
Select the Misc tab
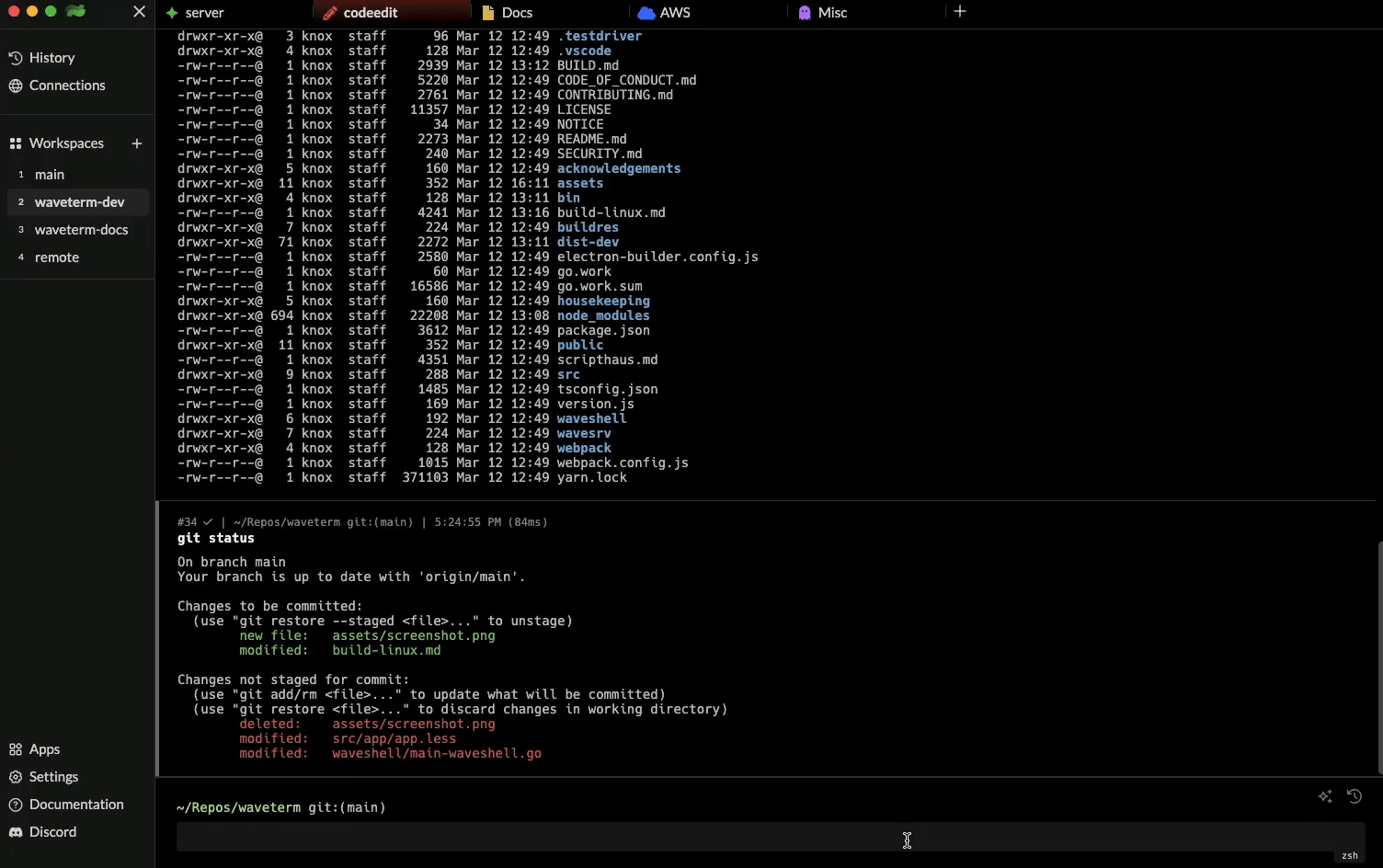pyautogui.click(x=832, y=13)
